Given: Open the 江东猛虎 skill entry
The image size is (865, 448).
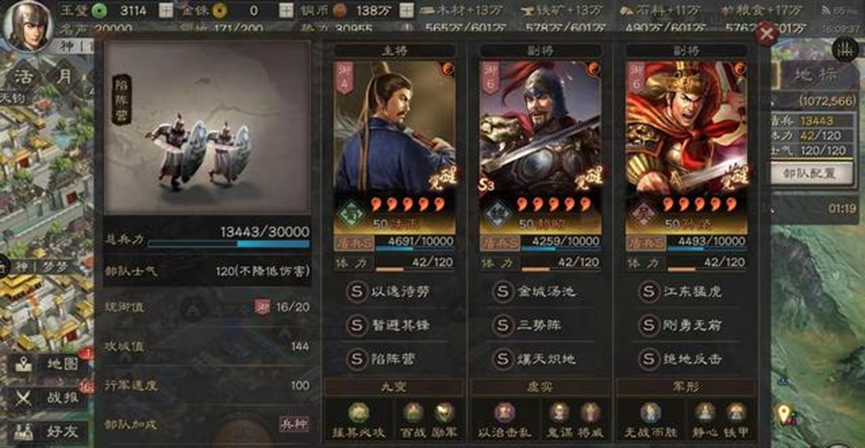Looking at the screenshot, I should (x=683, y=291).
